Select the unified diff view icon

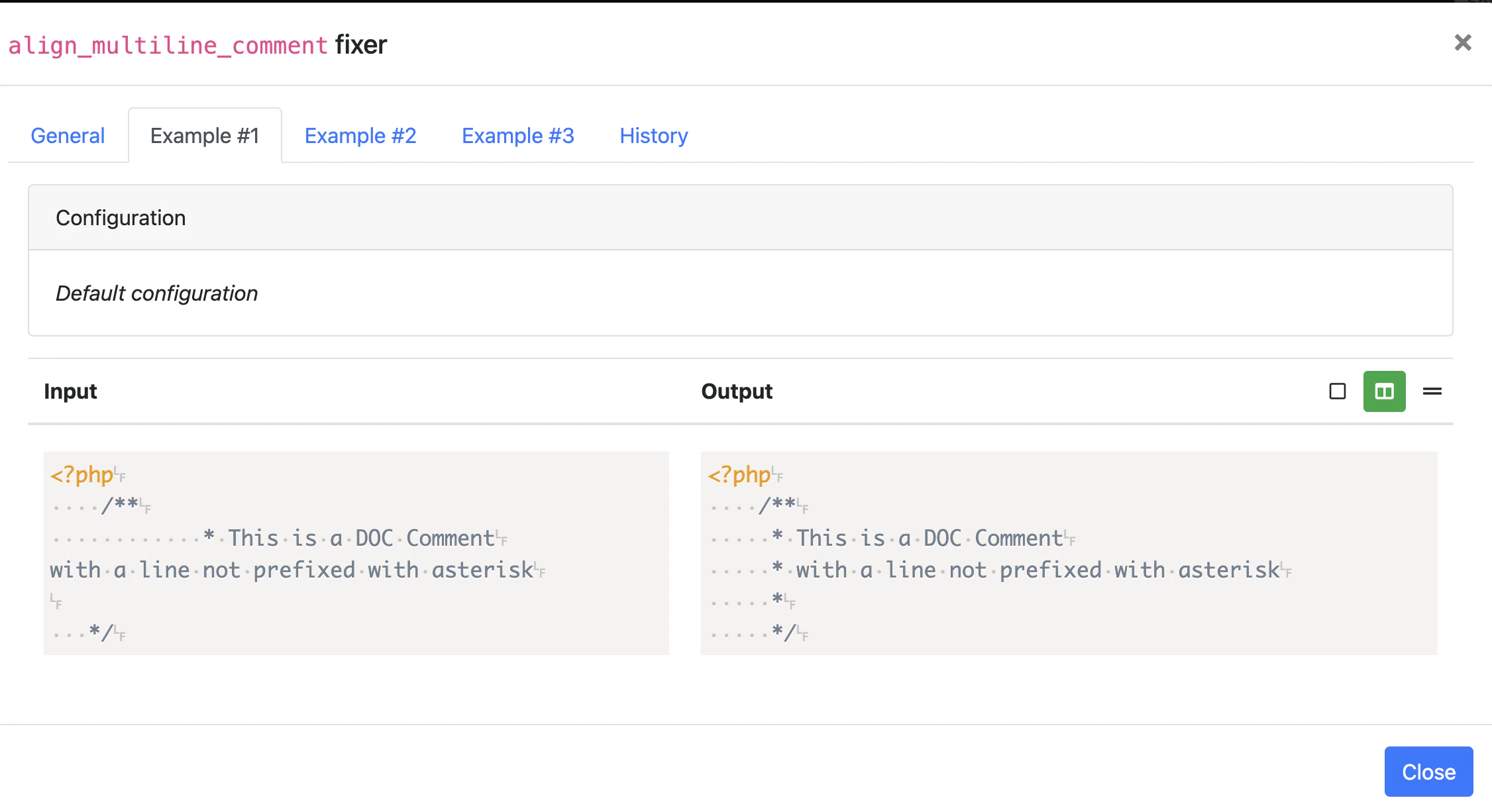coord(1432,391)
